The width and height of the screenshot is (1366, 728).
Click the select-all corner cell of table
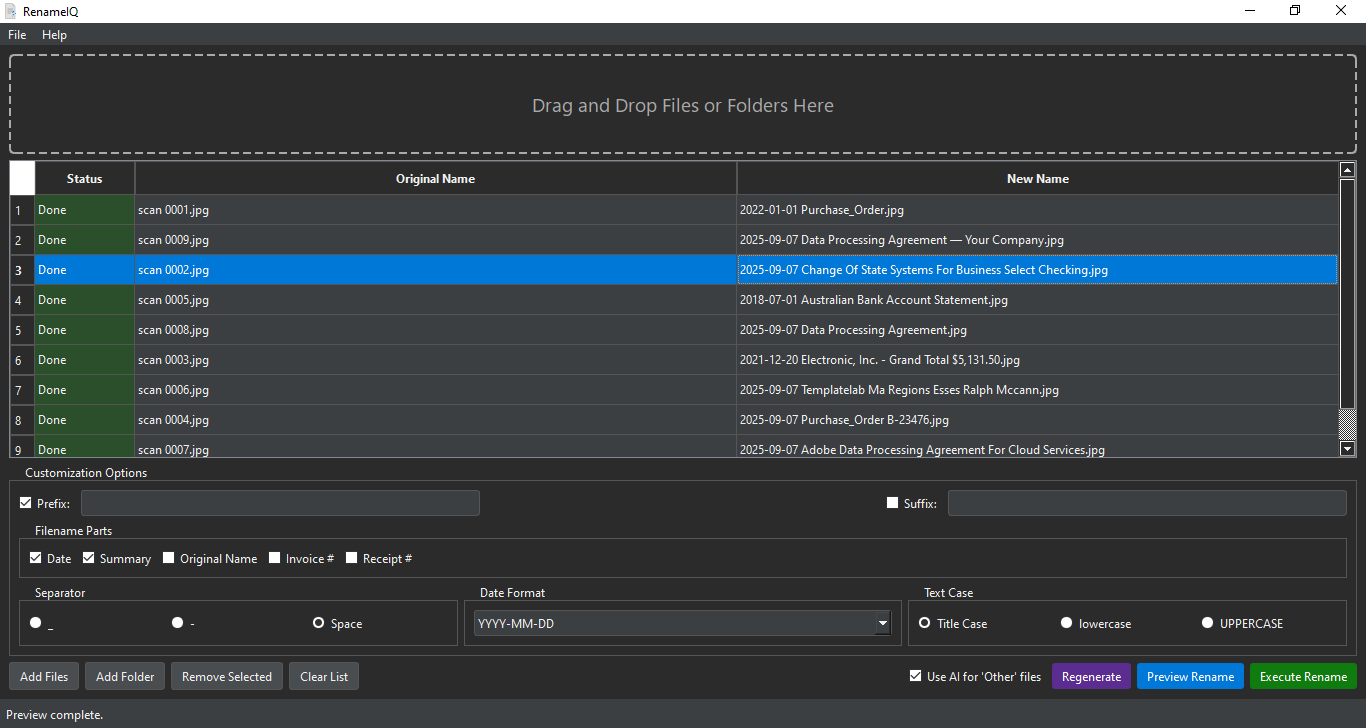[x=22, y=178]
